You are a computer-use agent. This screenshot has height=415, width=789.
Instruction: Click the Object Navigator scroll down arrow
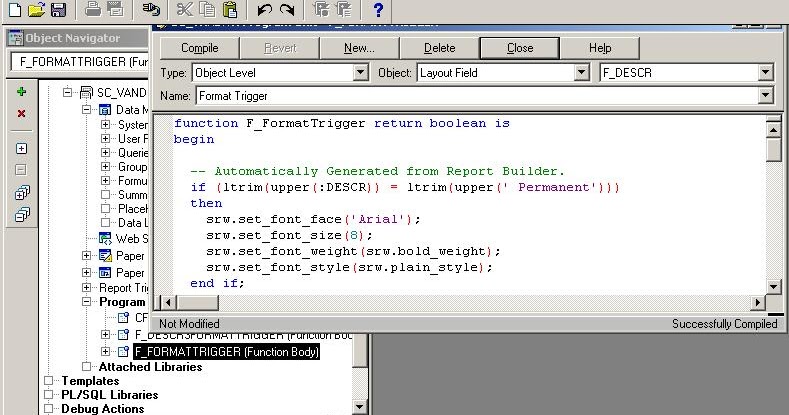[360, 406]
